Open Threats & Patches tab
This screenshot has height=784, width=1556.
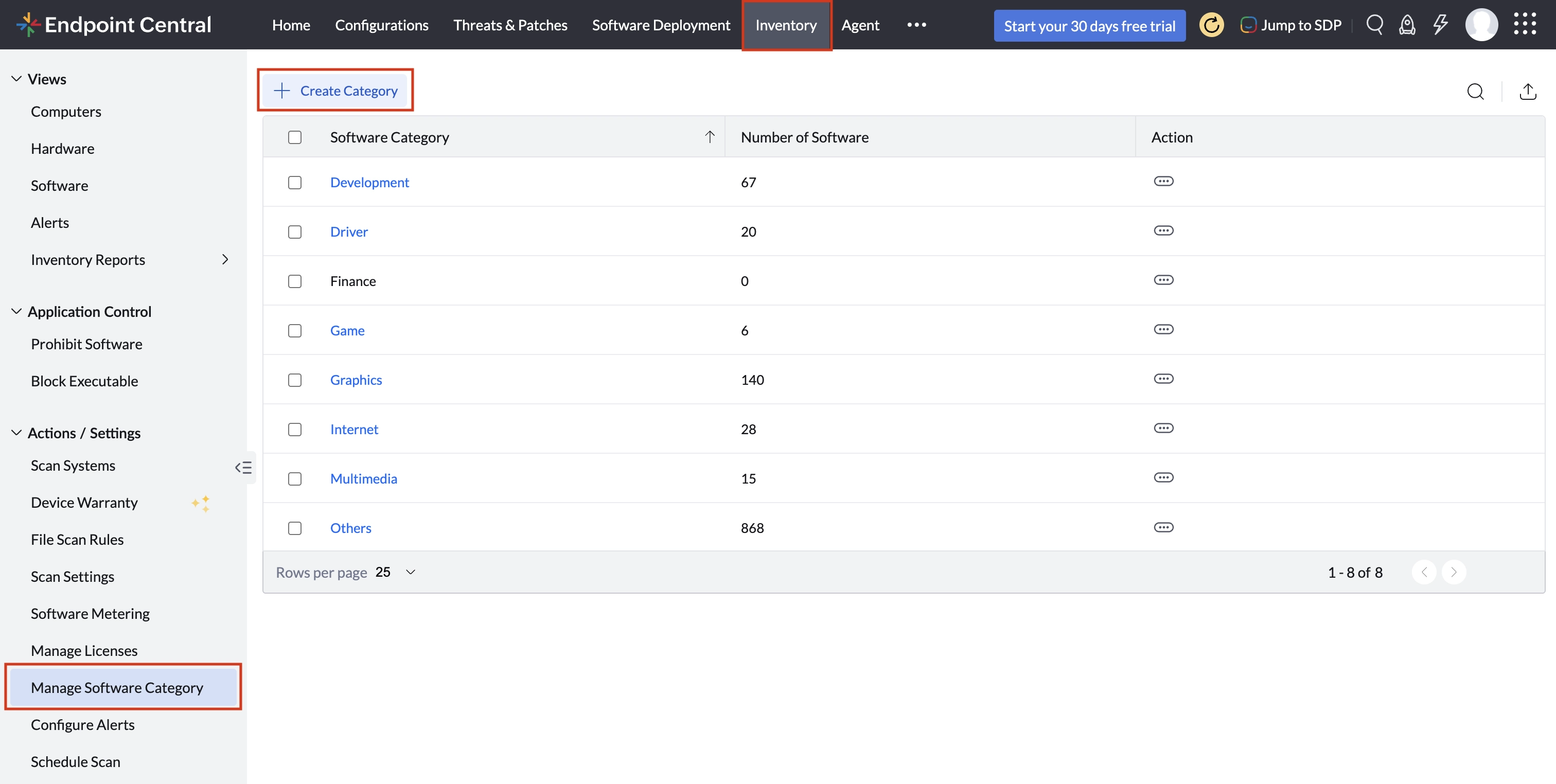[510, 25]
